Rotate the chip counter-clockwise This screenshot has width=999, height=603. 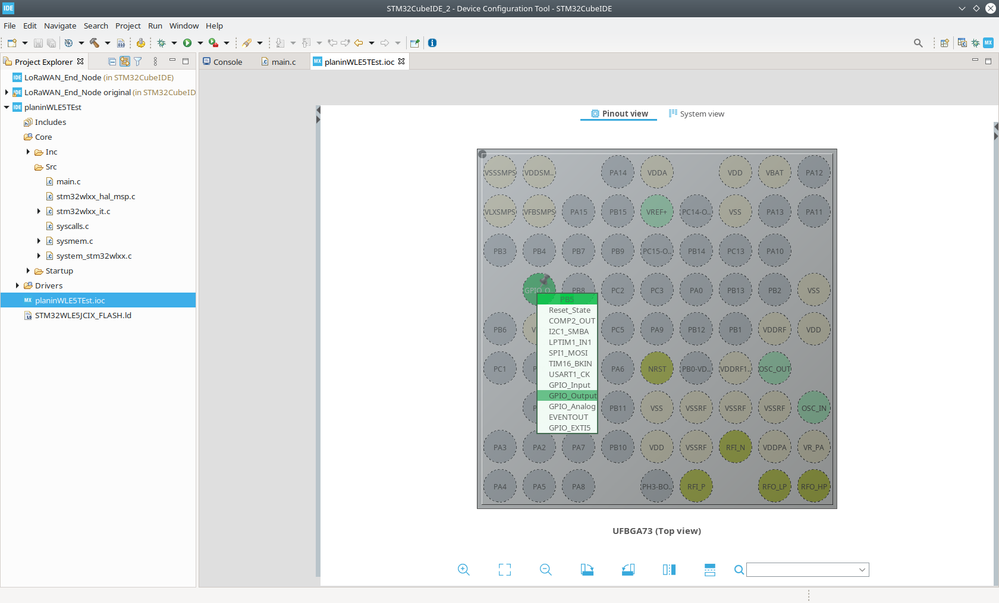click(x=628, y=570)
